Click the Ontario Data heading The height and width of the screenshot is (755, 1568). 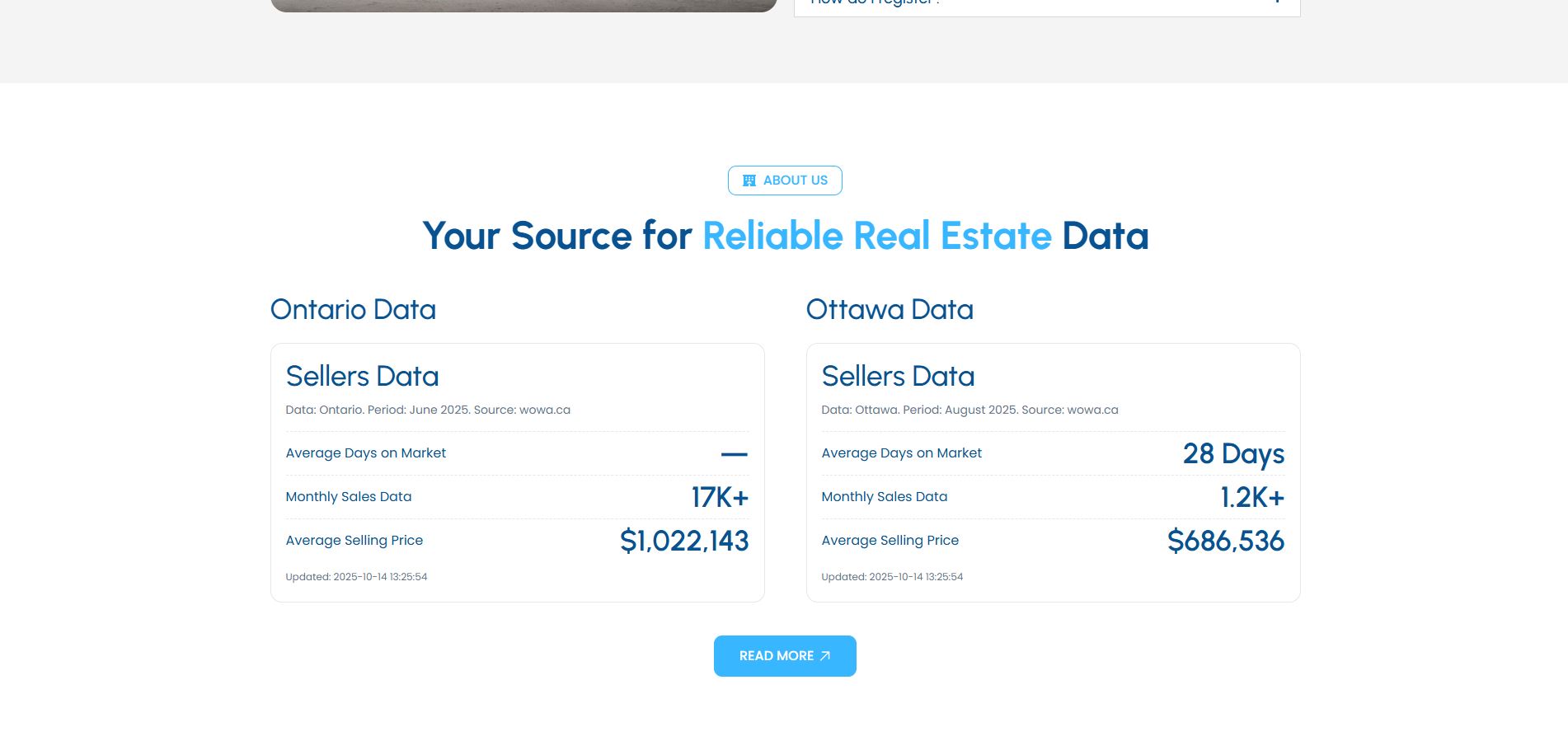(x=353, y=310)
